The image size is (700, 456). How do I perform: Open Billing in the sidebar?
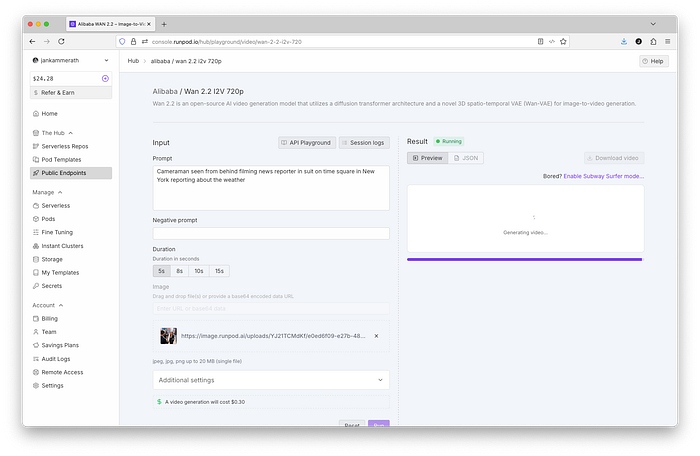tap(50, 319)
